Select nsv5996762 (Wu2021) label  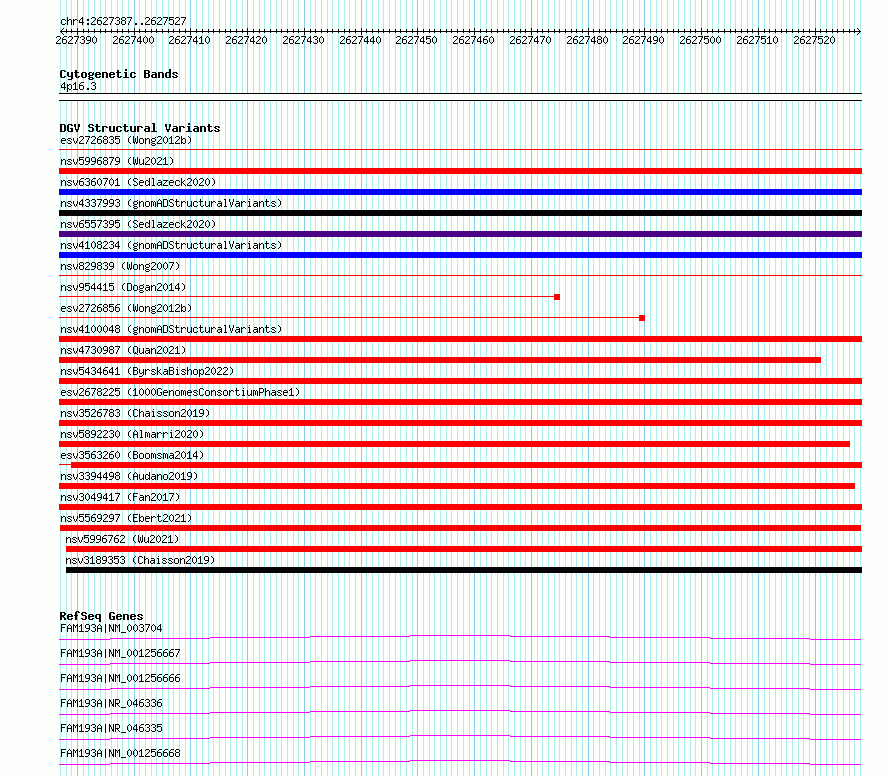point(122,539)
